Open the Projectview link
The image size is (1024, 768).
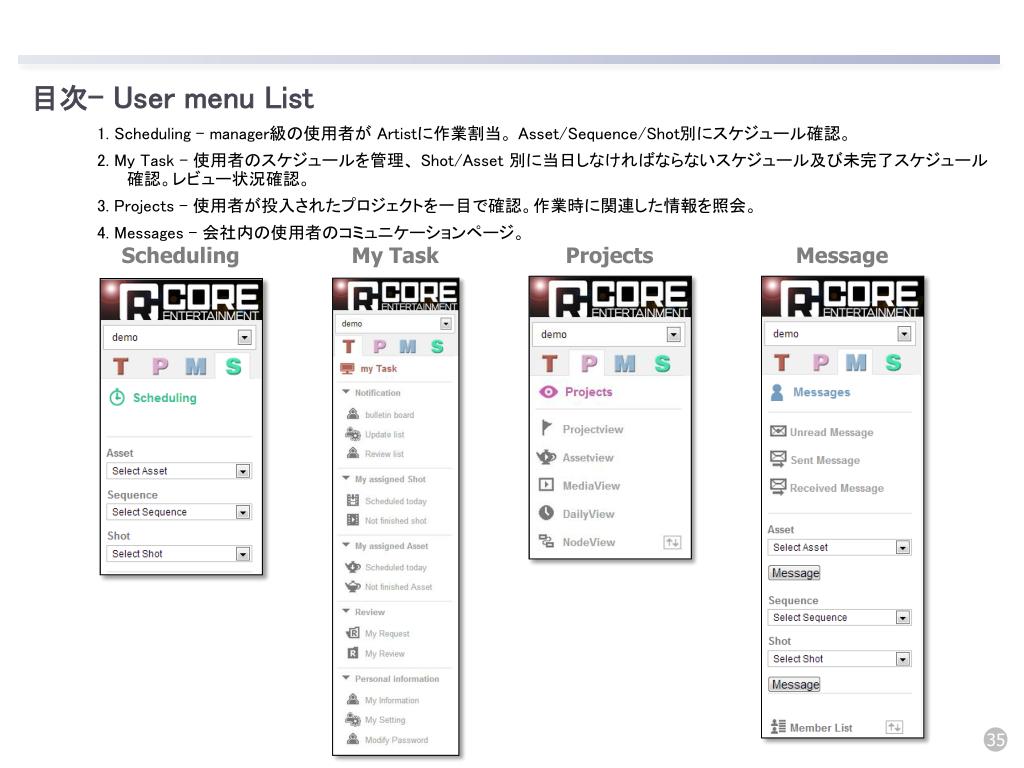click(x=593, y=429)
